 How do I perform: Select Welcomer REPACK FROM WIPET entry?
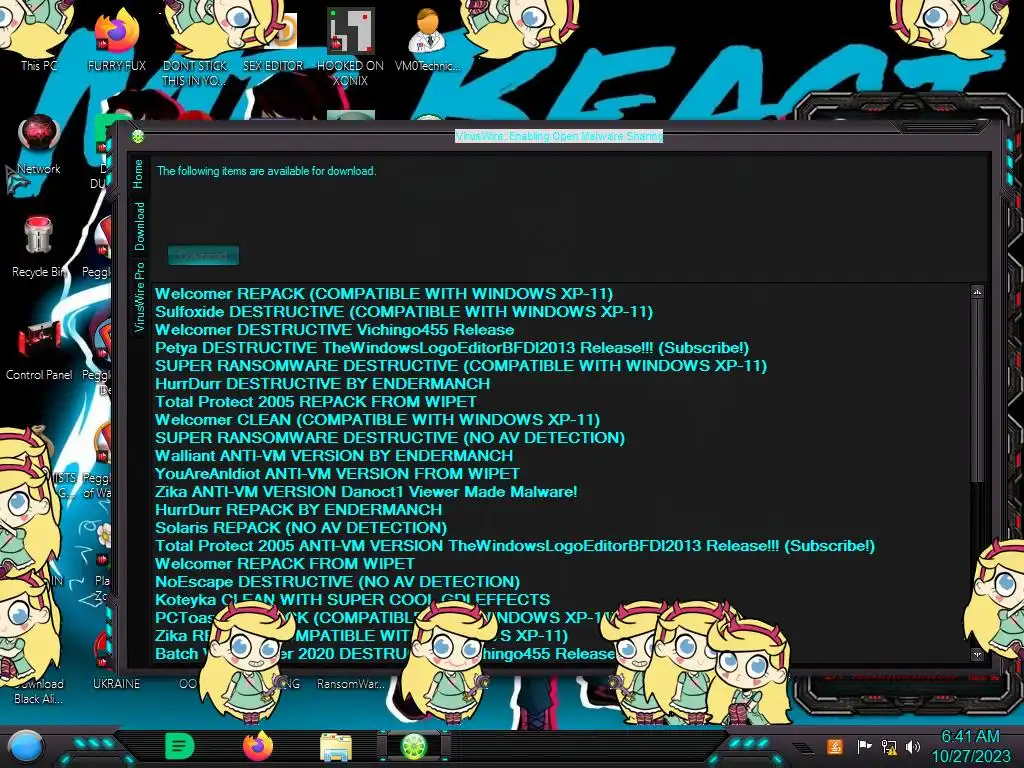tap(285, 564)
